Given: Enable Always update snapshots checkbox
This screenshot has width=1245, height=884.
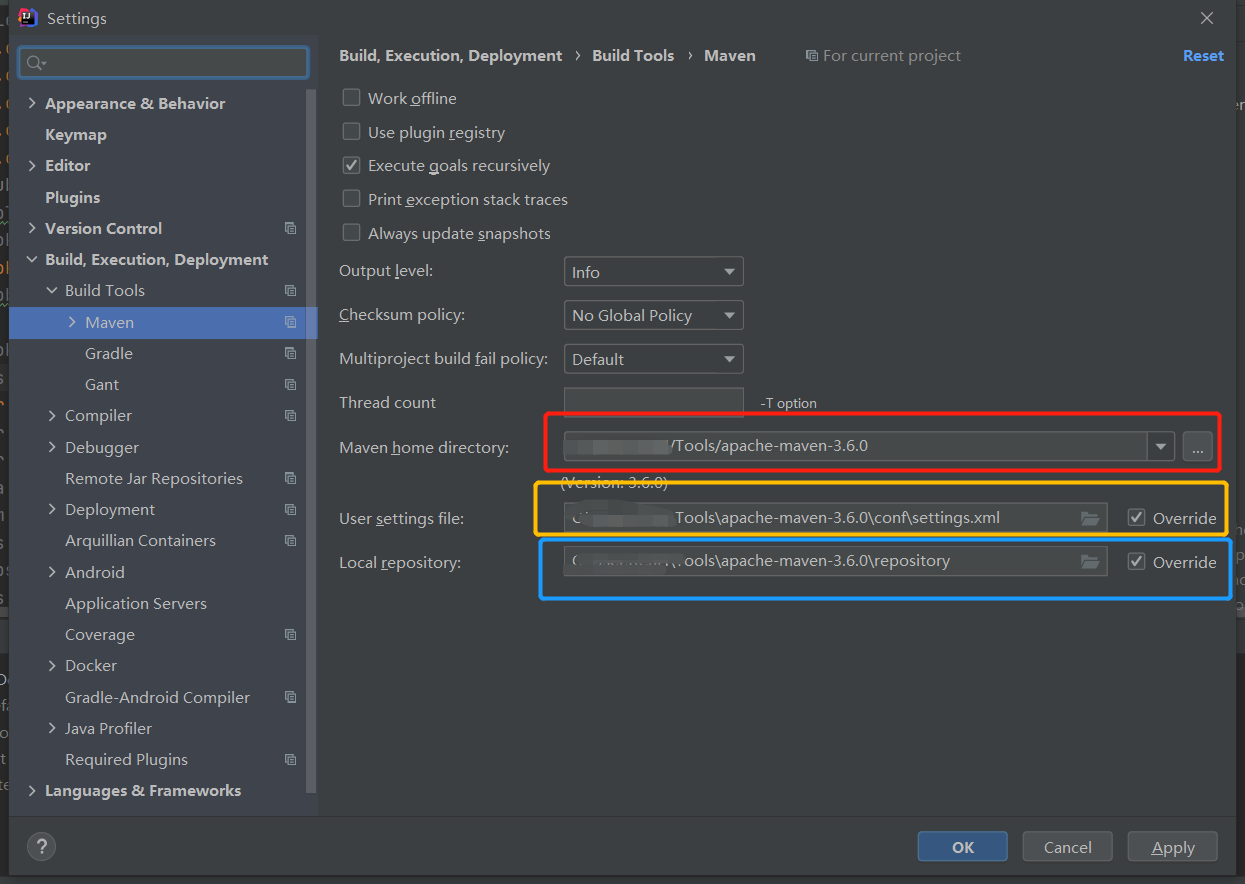Looking at the screenshot, I should pyautogui.click(x=351, y=233).
